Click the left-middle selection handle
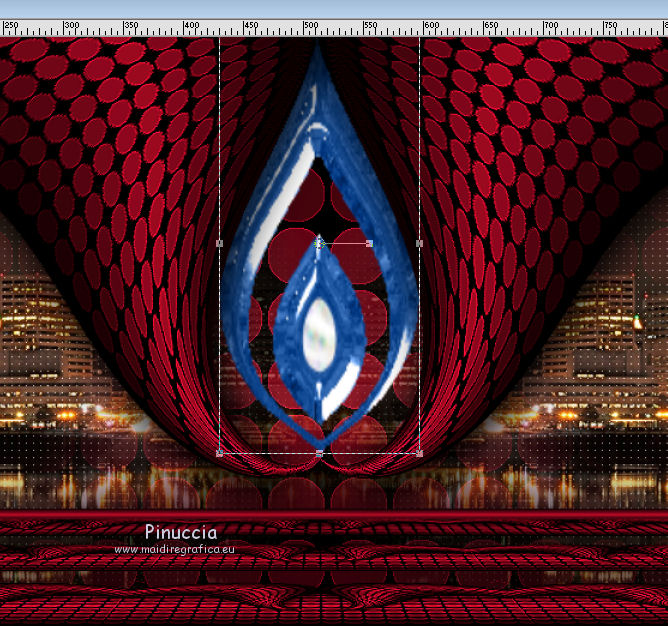668x626 pixels. click(219, 243)
